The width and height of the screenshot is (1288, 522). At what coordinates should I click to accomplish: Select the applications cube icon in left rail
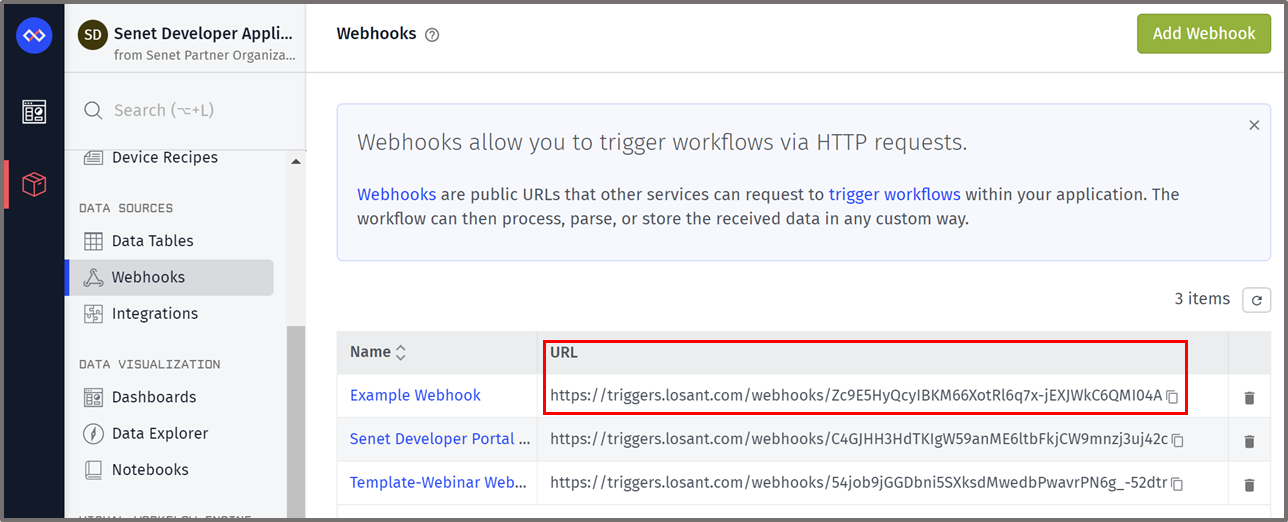(34, 184)
